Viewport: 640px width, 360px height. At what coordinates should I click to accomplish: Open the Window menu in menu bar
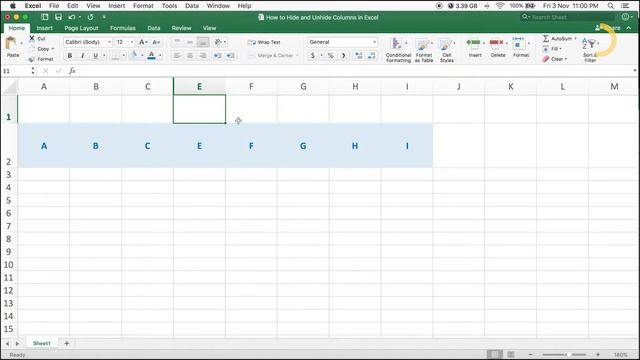[218, 6]
